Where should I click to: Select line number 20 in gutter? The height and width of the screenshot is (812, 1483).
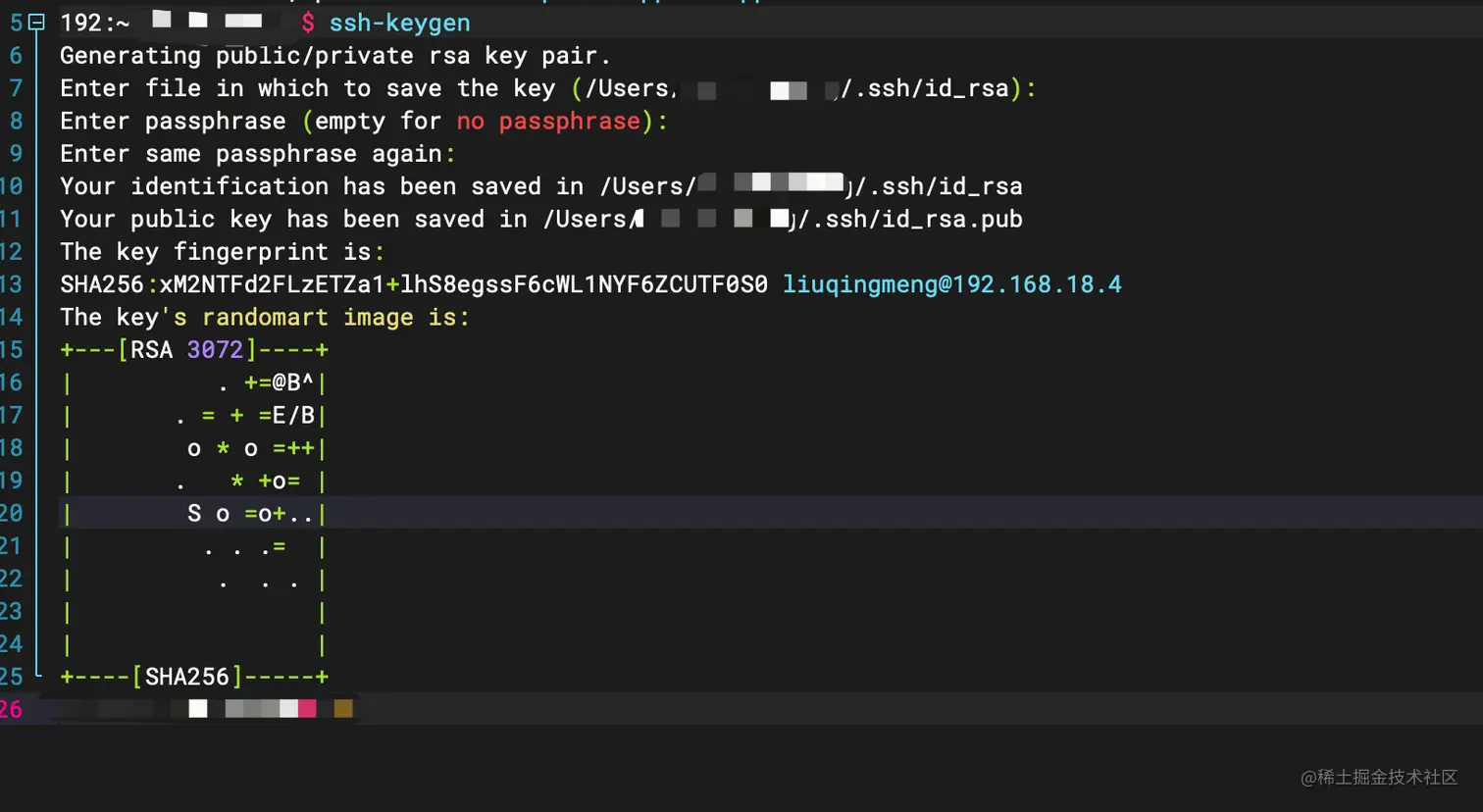click(x=12, y=513)
